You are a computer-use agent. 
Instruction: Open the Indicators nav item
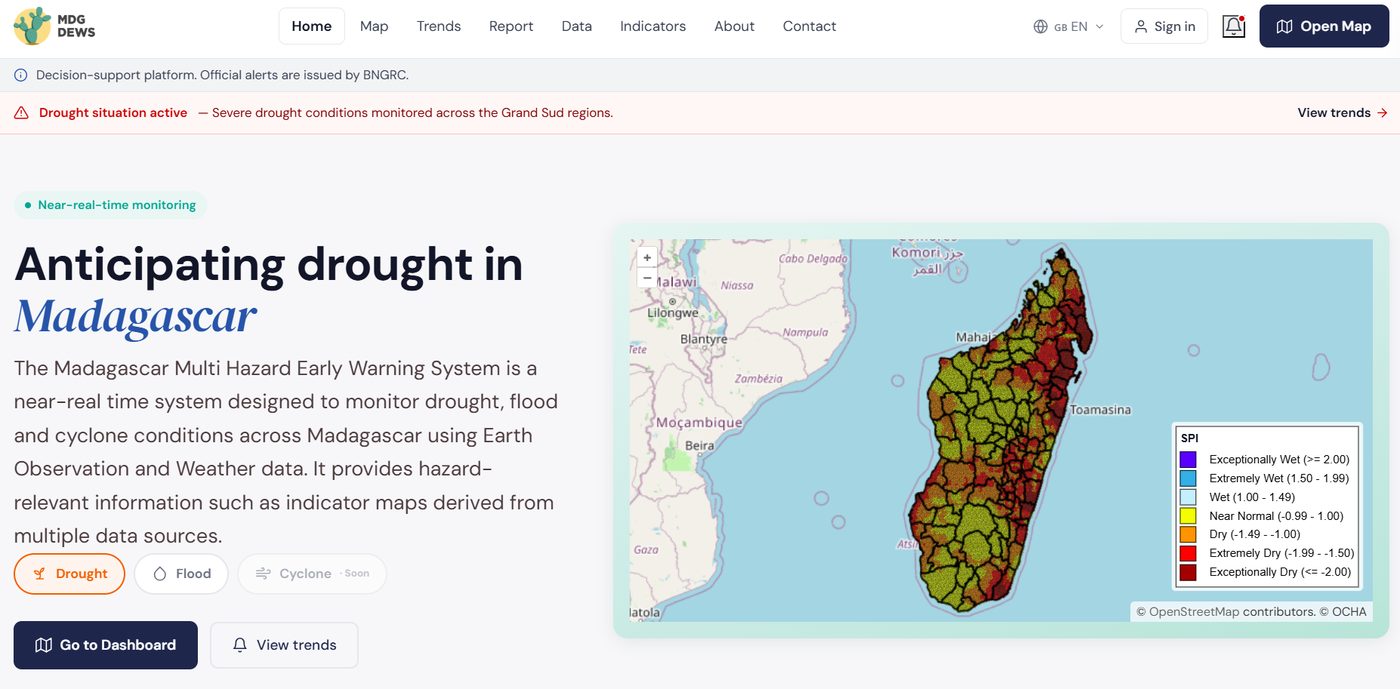point(653,26)
